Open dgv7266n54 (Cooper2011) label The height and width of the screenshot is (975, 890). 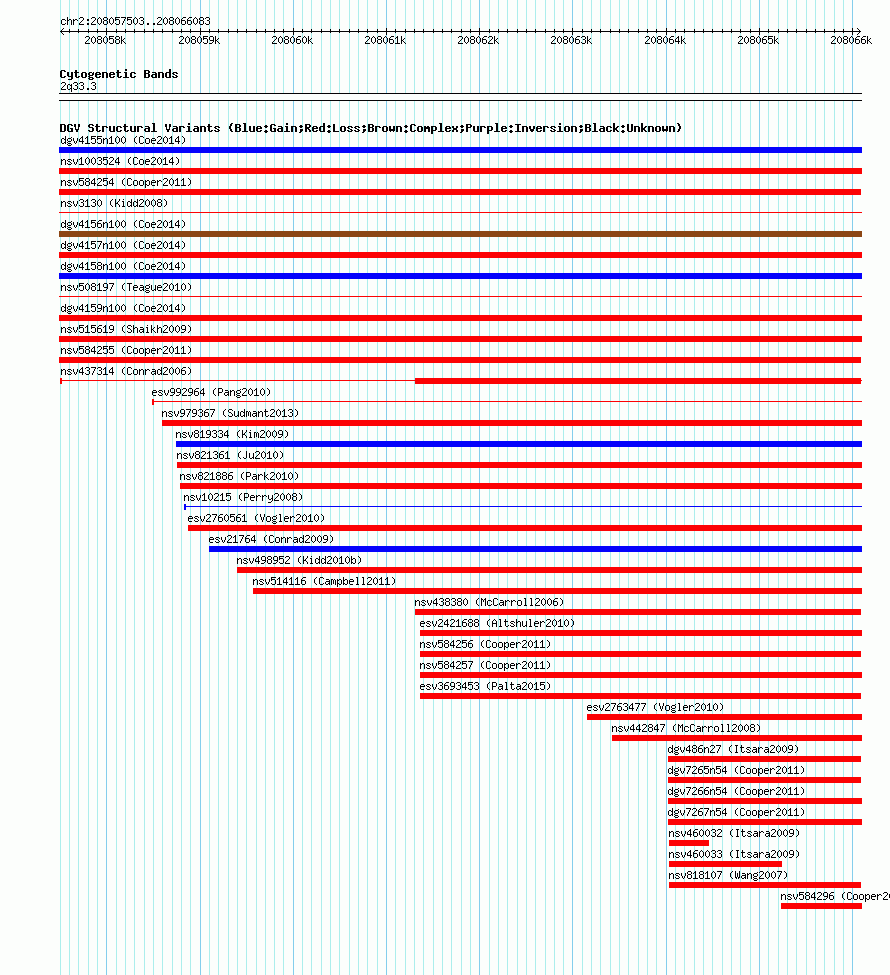coord(736,792)
